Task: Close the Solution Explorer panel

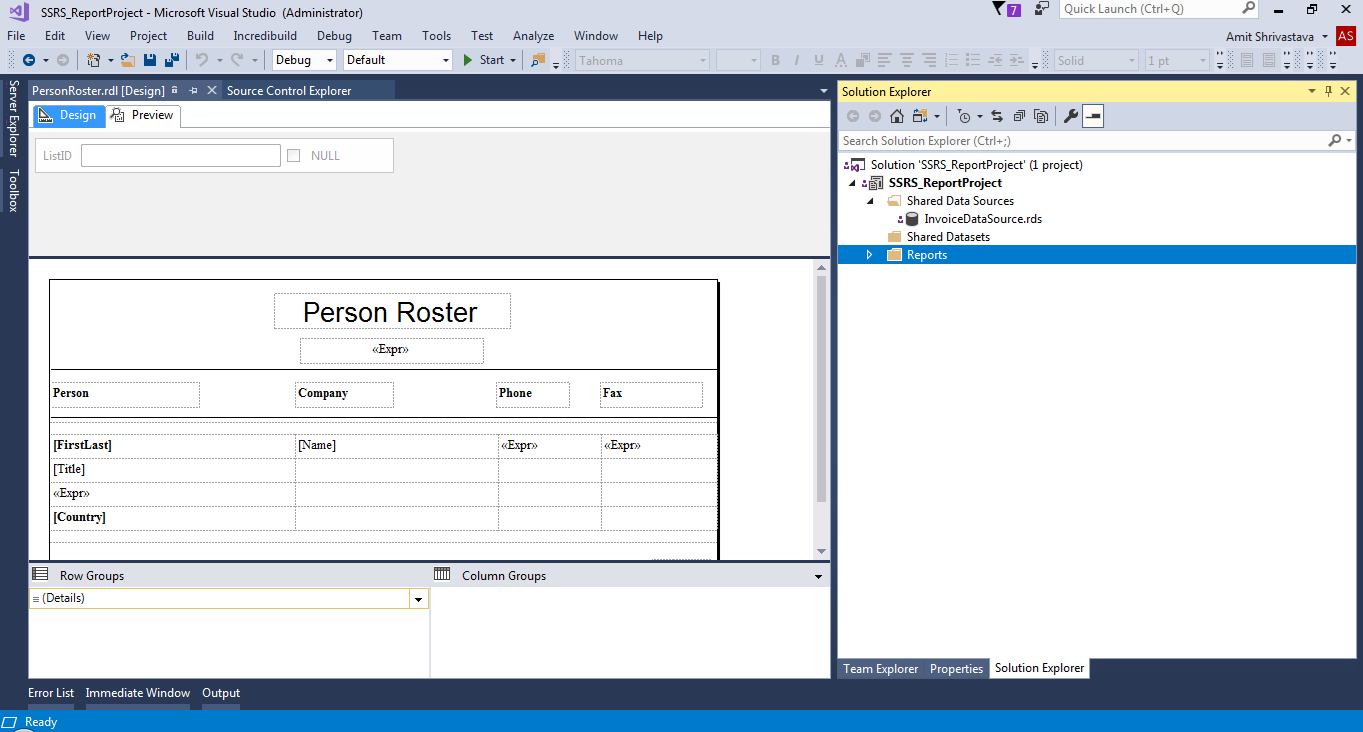Action: (1346, 91)
